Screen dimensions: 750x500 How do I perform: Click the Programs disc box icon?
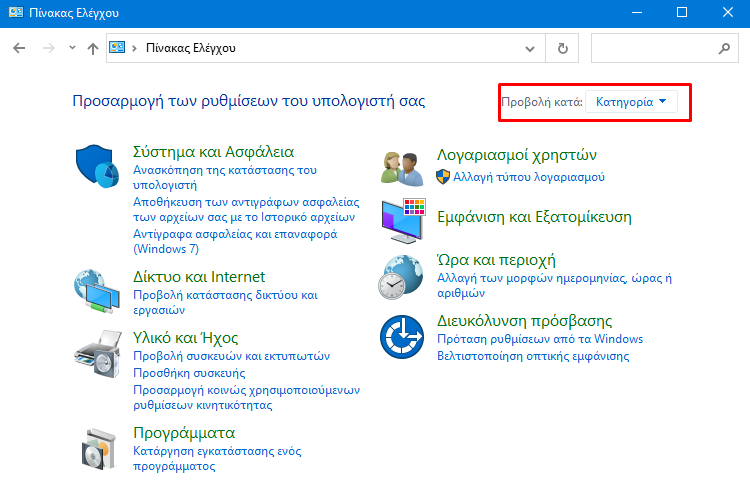point(99,449)
